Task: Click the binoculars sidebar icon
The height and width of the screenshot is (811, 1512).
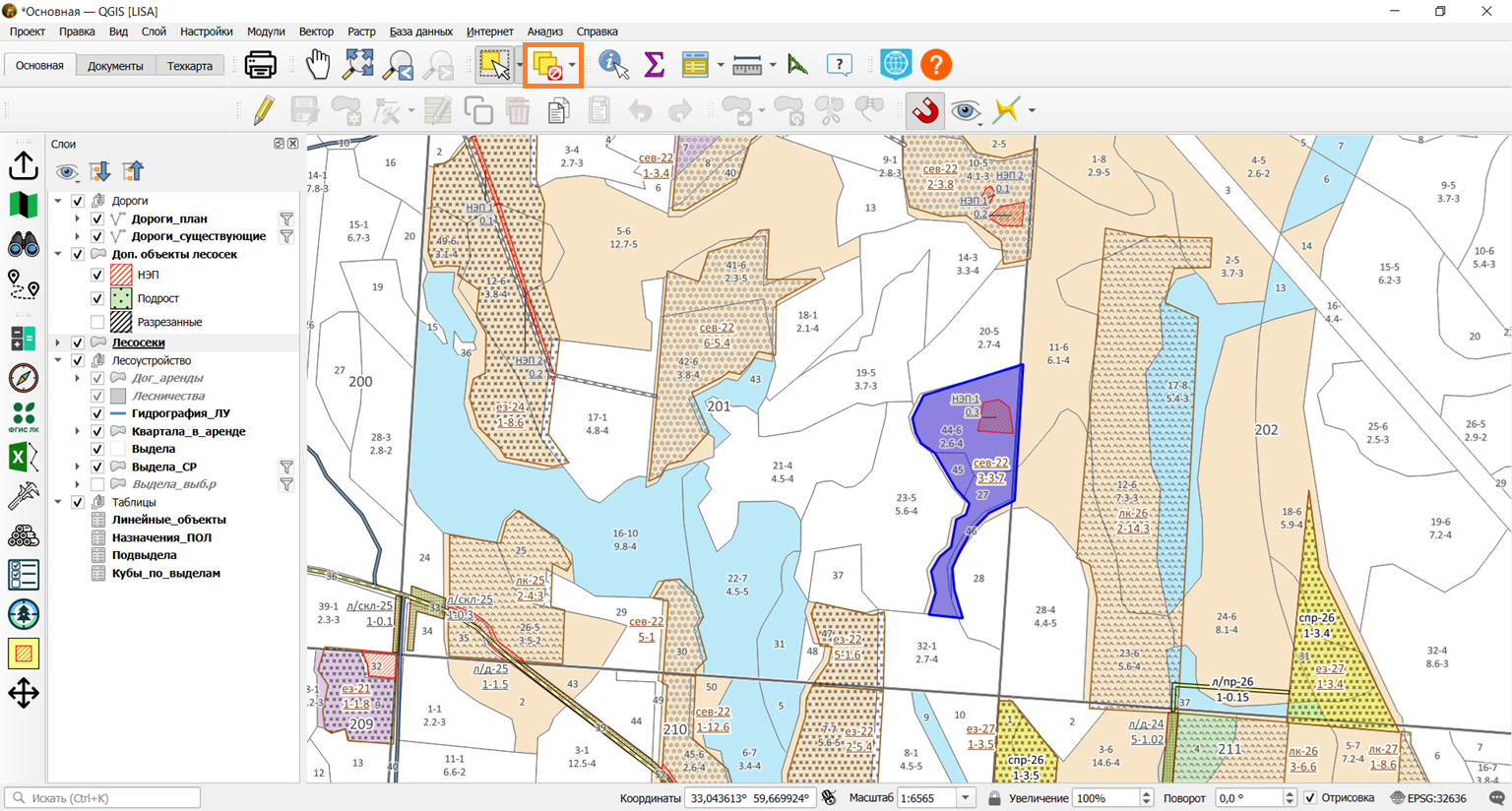Action: (24, 244)
